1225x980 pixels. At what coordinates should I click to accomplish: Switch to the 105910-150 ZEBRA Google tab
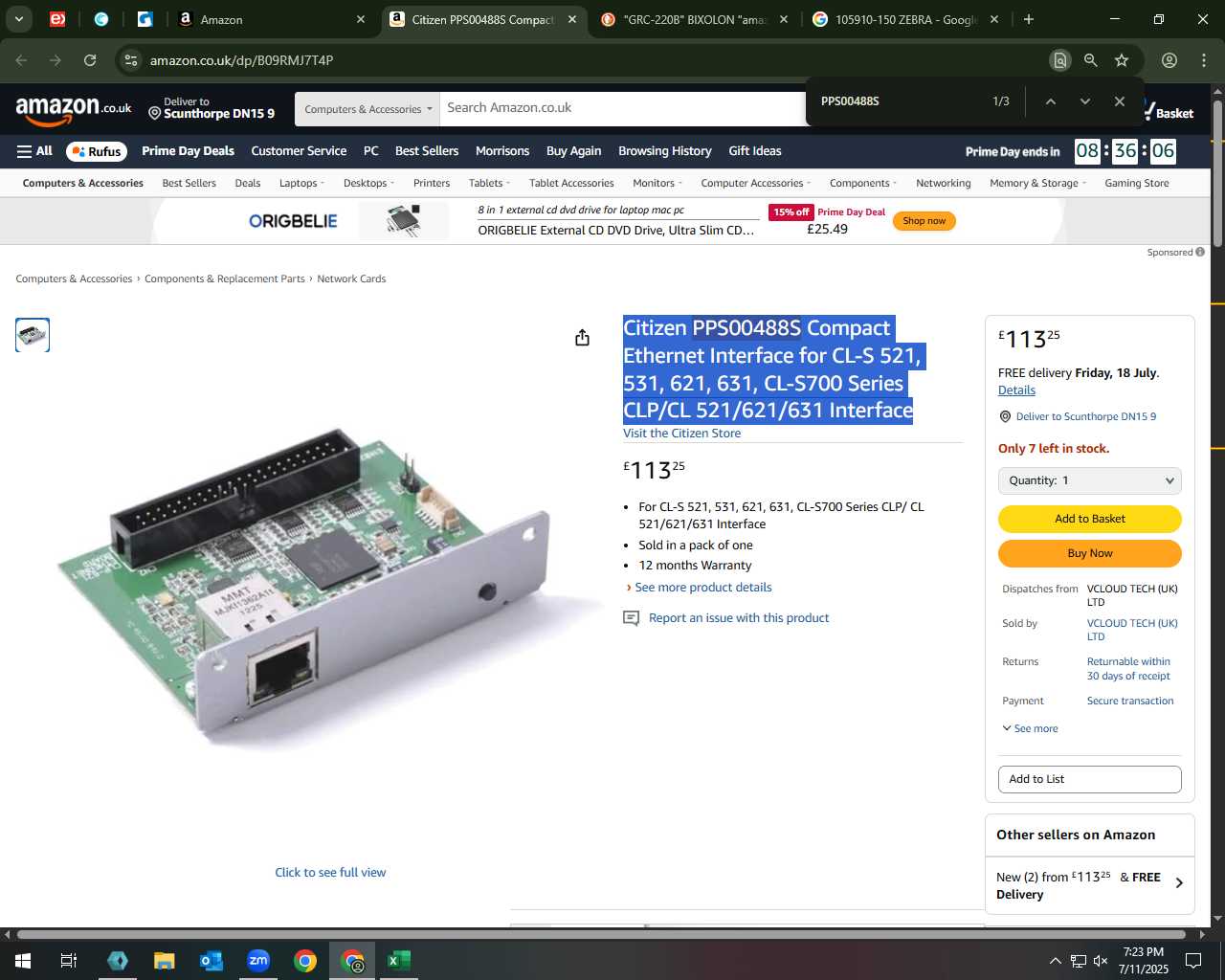tap(904, 19)
